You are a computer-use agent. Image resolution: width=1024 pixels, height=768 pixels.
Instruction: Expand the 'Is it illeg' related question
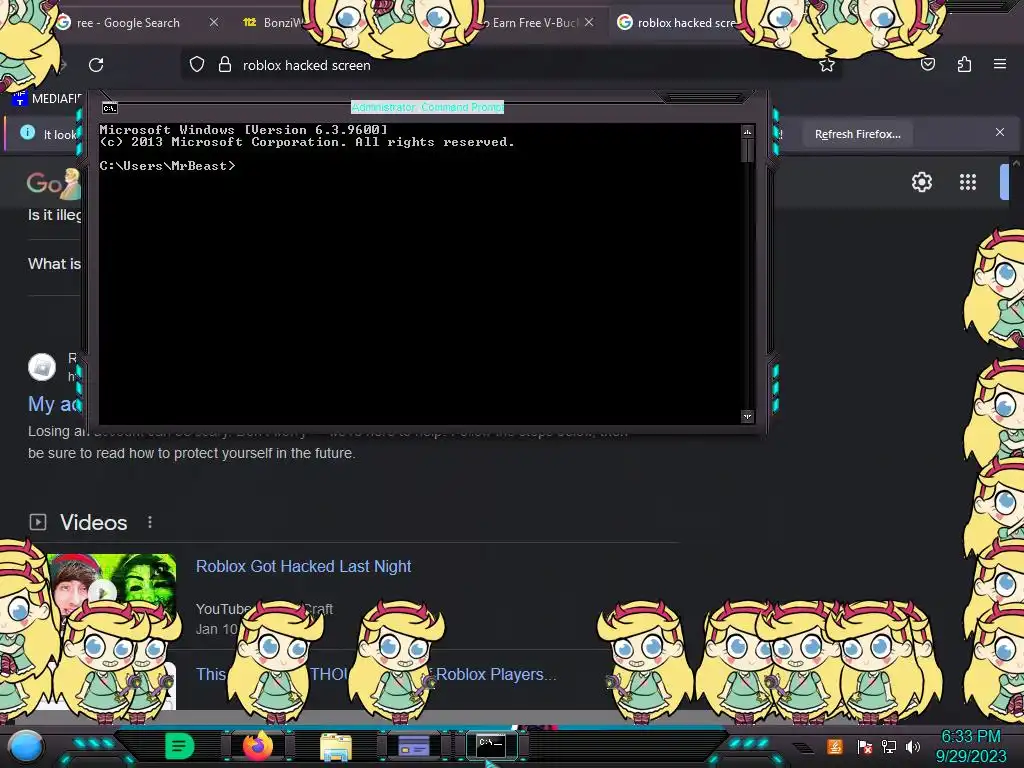click(54, 215)
